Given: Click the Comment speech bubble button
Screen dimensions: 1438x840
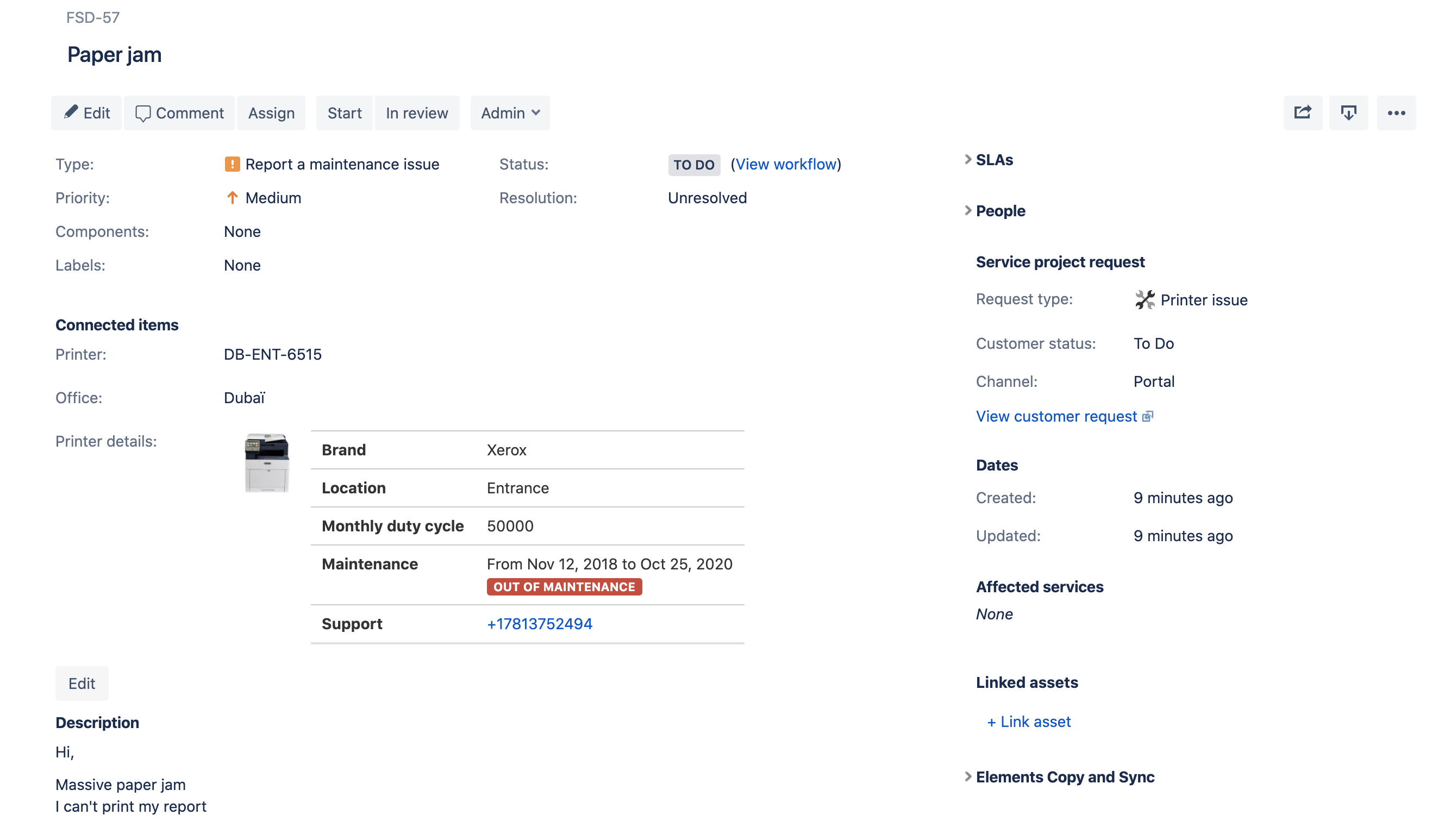Looking at the screenshot, I should point(179,113).
